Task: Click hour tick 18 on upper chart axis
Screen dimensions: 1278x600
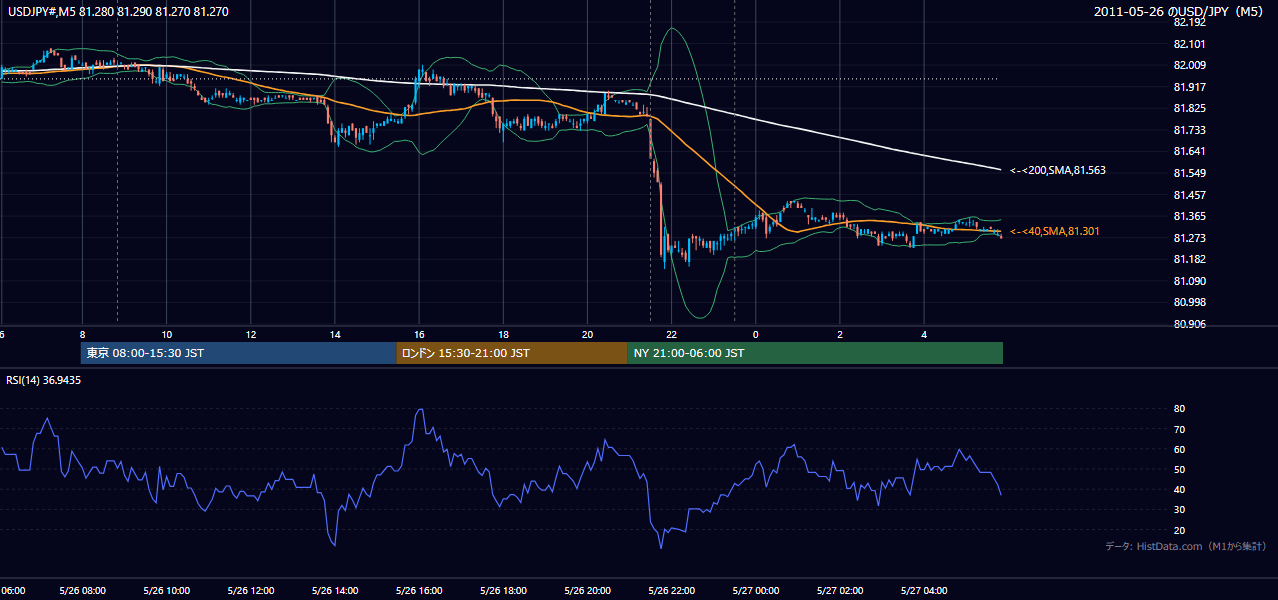Action: 503,334
